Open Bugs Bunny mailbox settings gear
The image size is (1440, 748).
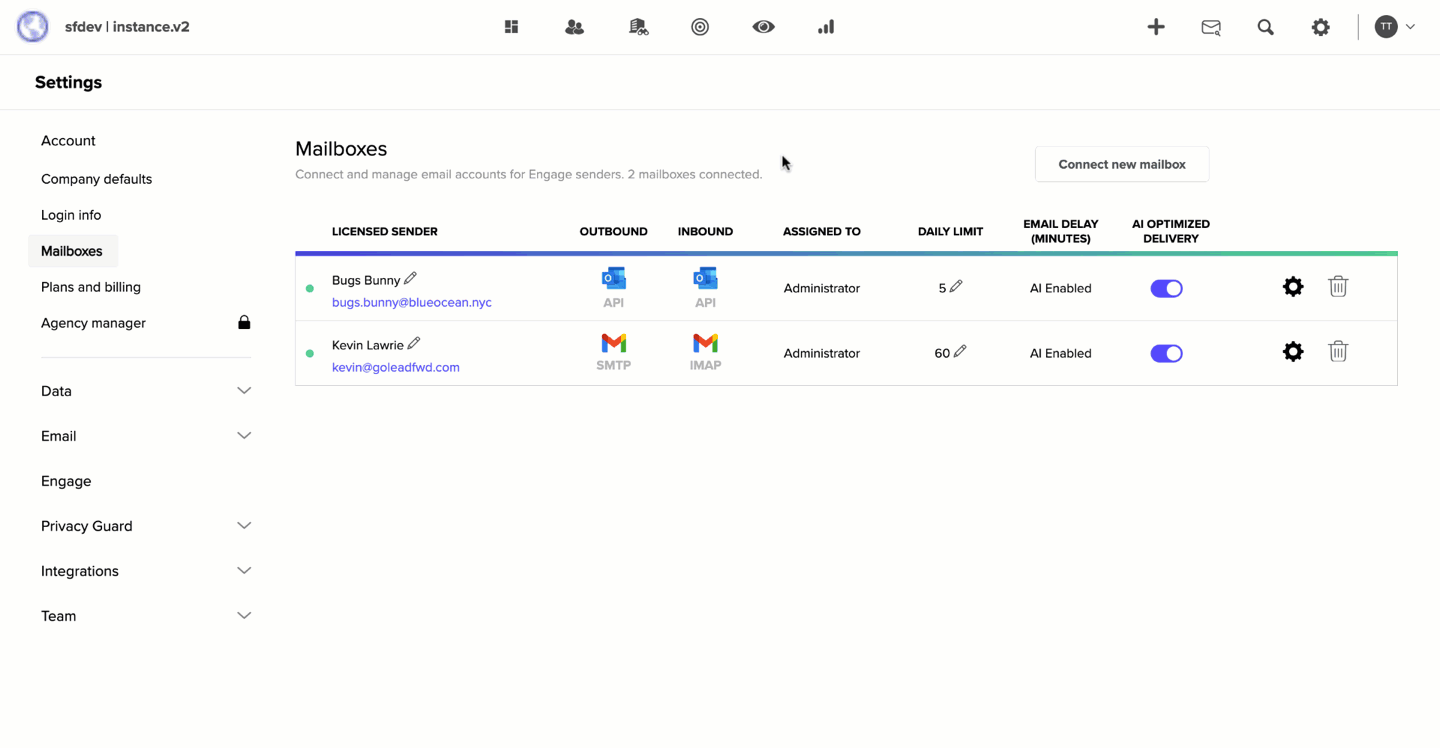(x=1293, y=287)
